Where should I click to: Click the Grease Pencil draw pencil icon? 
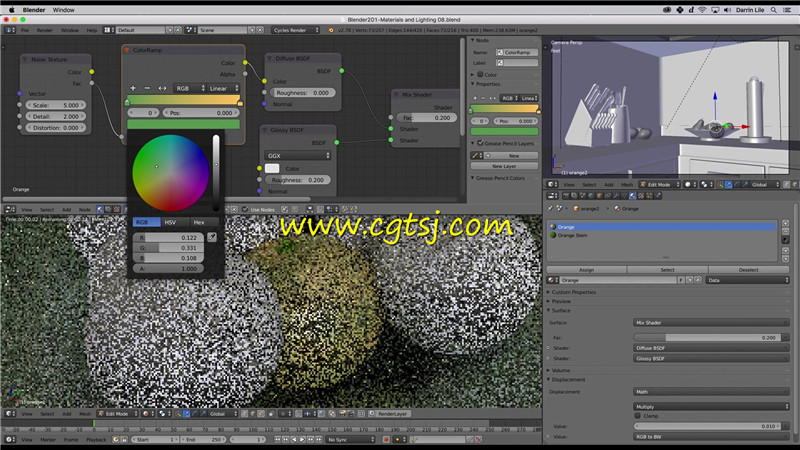click(x=475, y=155)
